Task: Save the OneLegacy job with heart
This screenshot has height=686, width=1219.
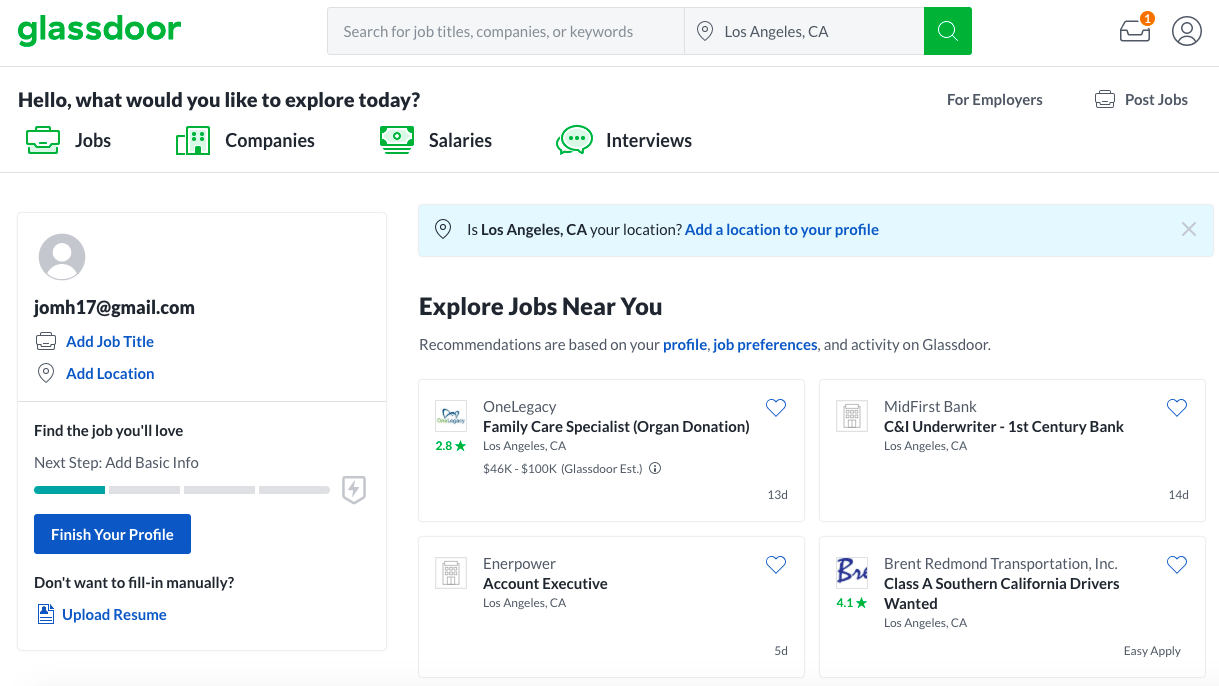Action: coord(776,407)
